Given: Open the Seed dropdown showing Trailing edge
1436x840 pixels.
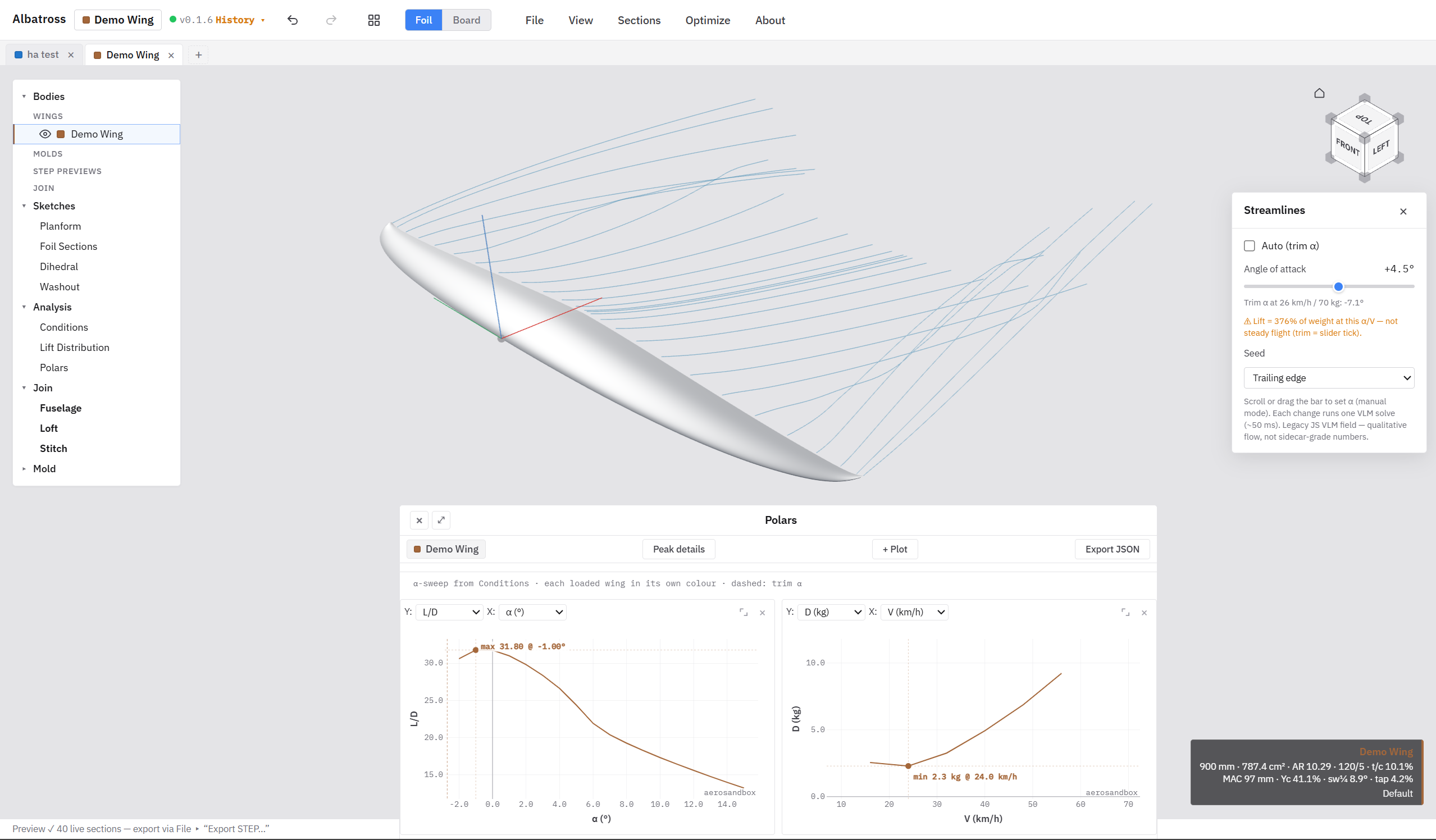Looking at the screenshot, I should (x=1329, y=378).
